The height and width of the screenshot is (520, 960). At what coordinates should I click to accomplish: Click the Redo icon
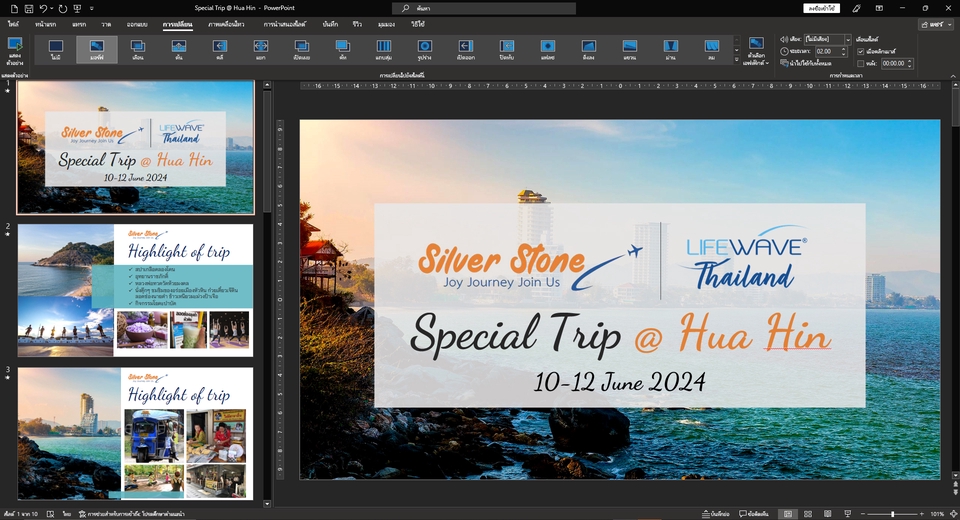(63, 9)
